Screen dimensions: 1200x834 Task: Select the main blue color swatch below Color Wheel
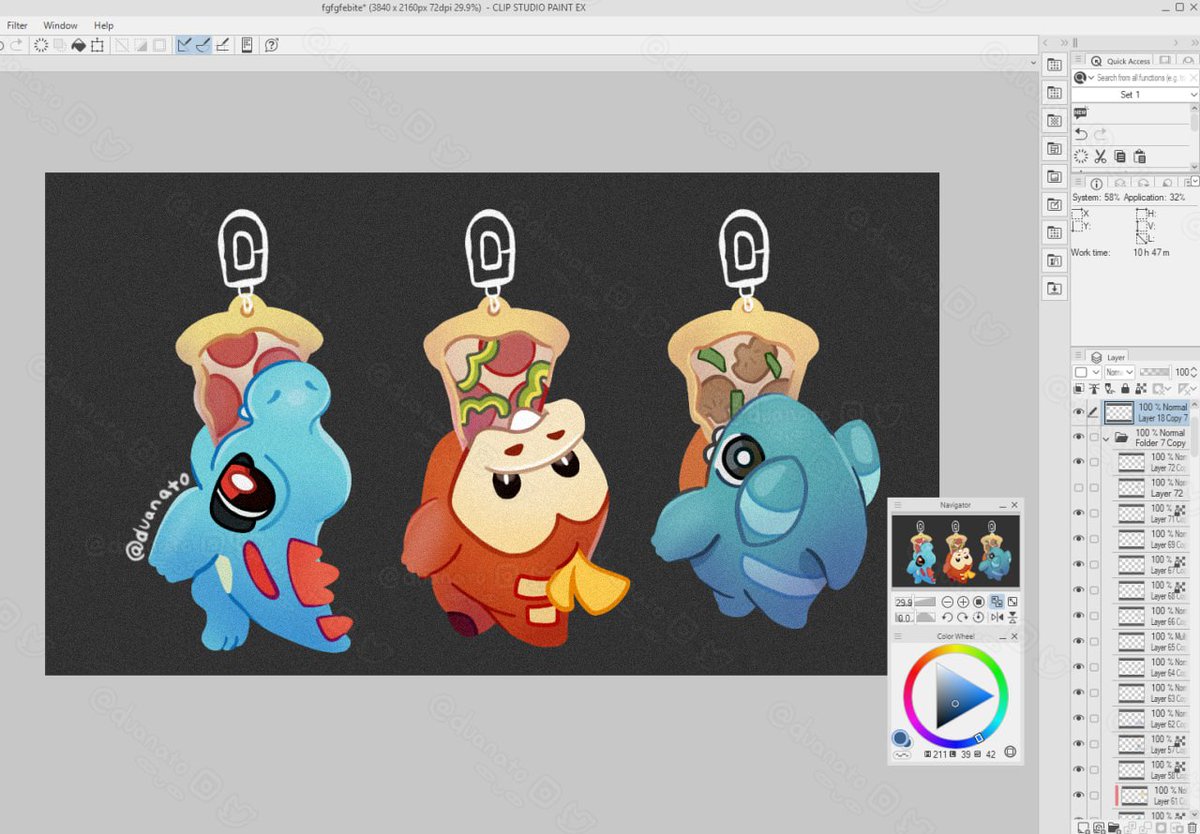[x=900, y=738]
